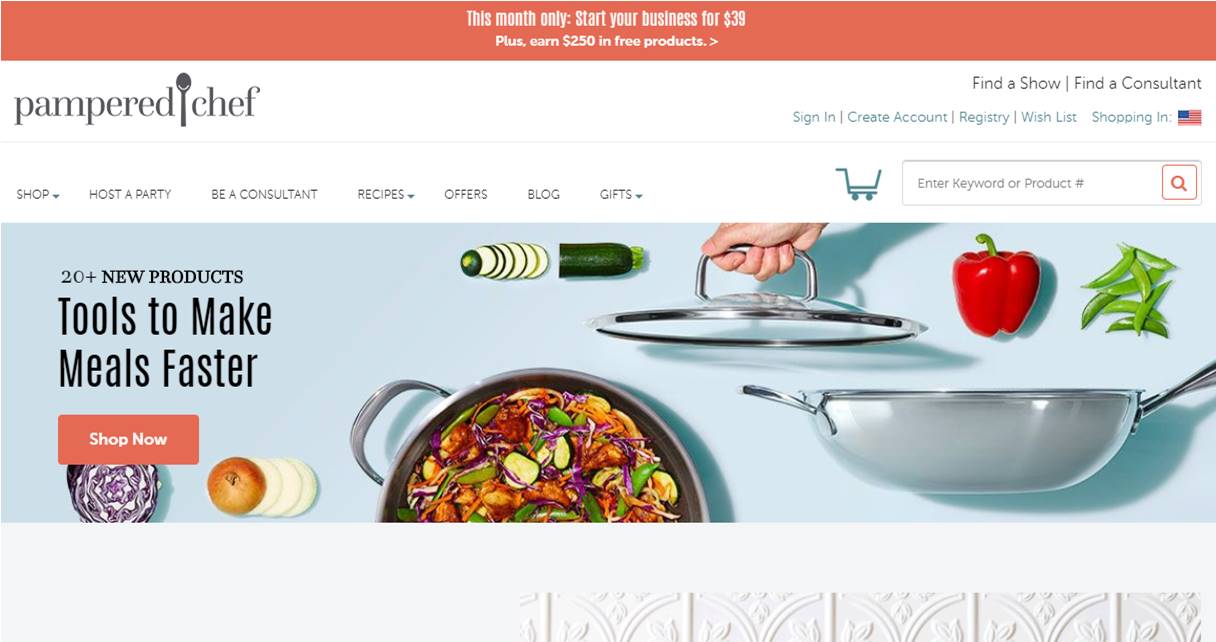Open the Blog page

[x=544, y=194]
